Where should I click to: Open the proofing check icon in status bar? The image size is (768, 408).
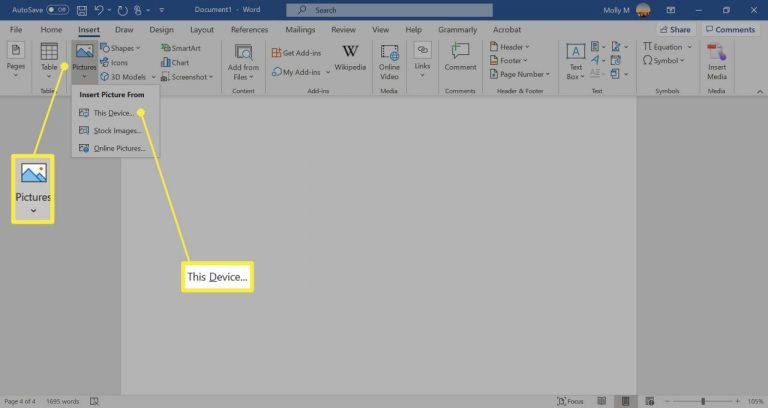[94, 402]
